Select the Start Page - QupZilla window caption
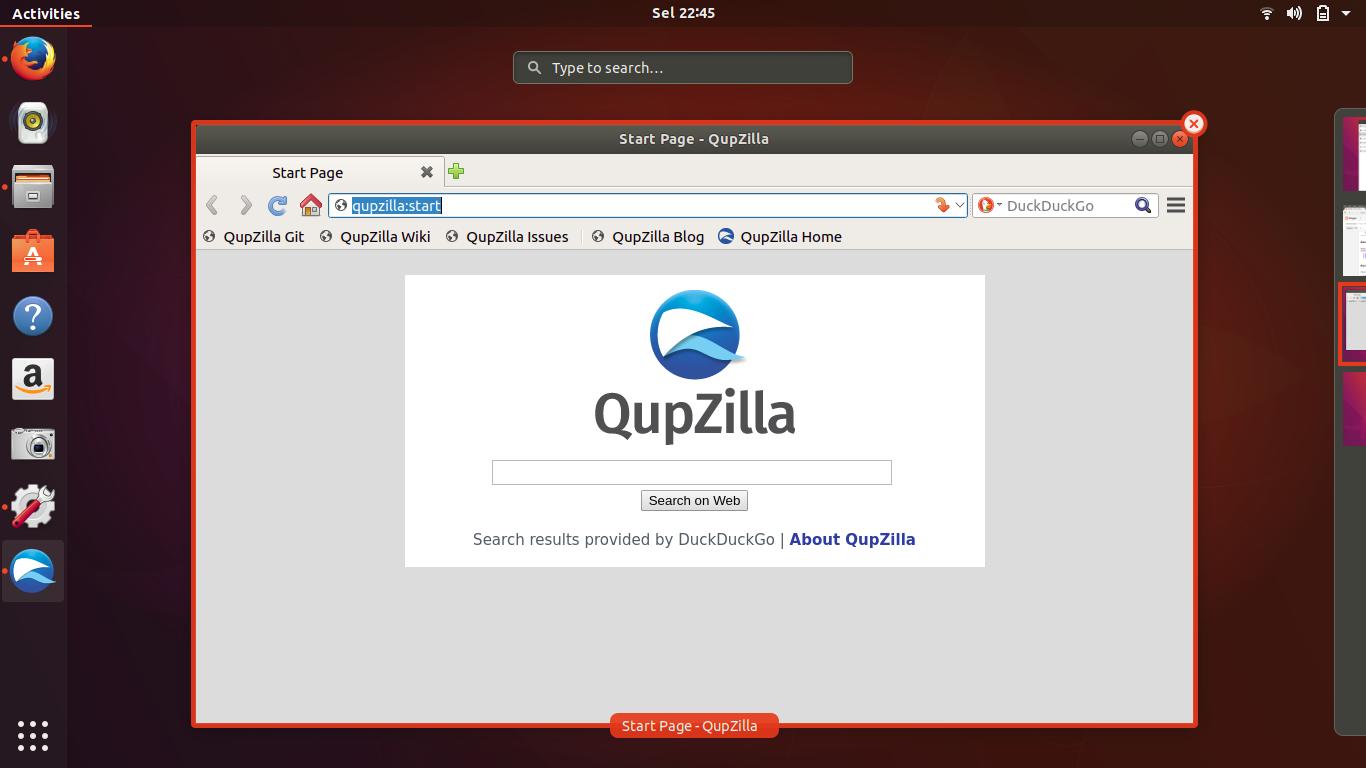1366x768 pixels. tap(694, 726)
